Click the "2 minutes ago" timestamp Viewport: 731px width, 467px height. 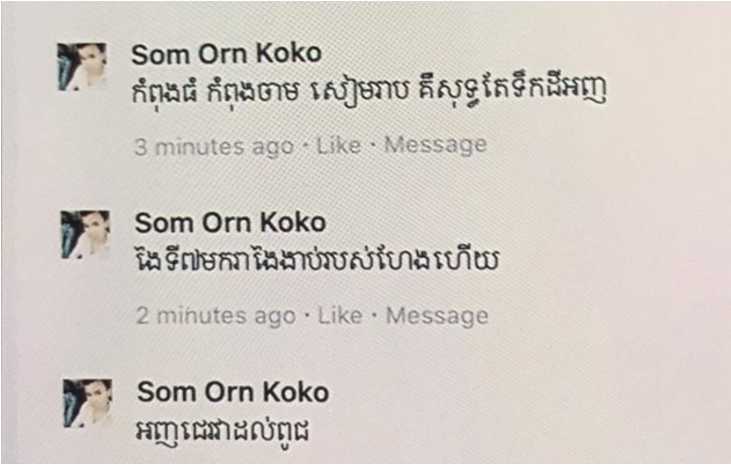click(x=215, y=316)
